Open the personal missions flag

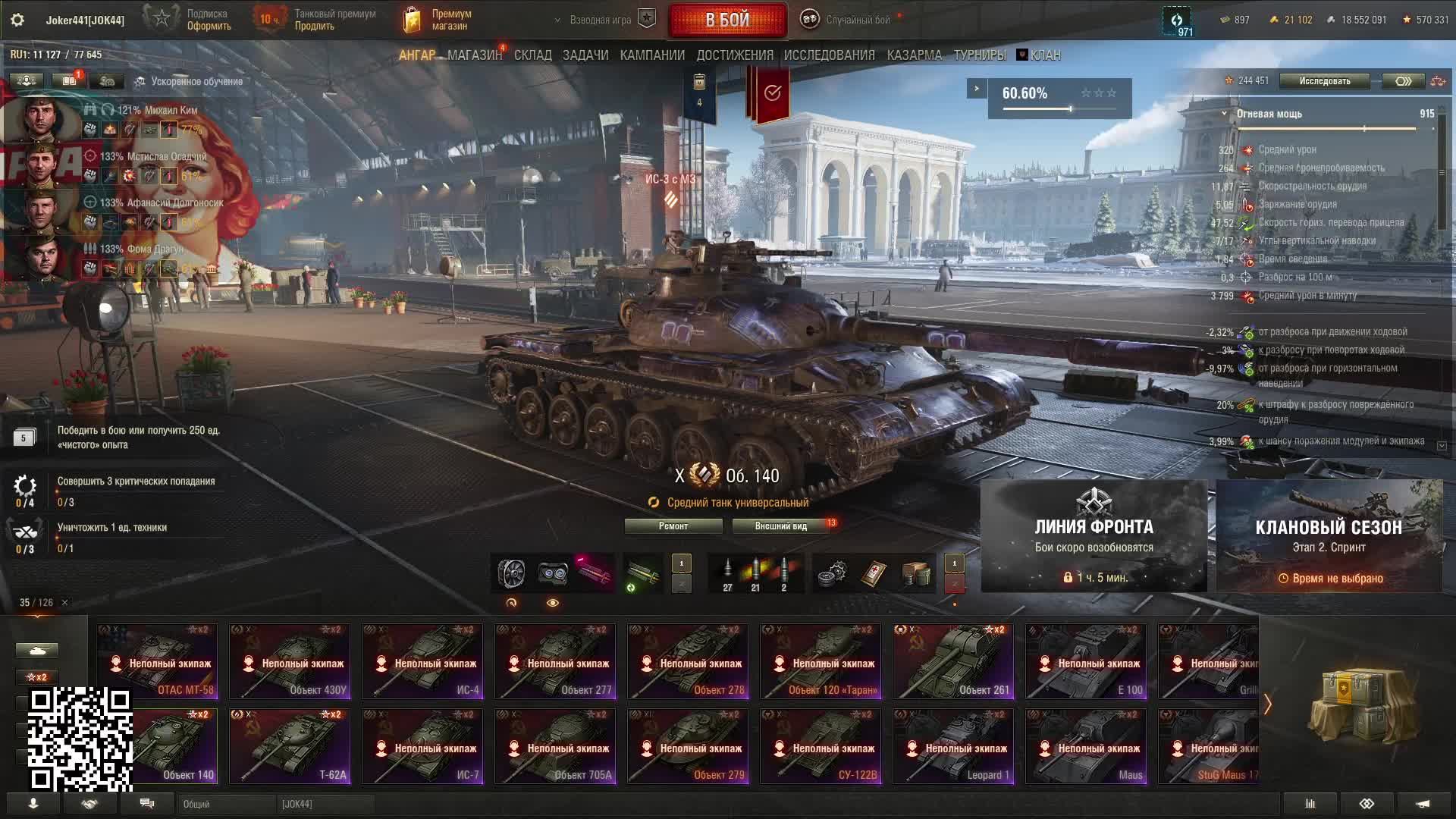(772, 93)
